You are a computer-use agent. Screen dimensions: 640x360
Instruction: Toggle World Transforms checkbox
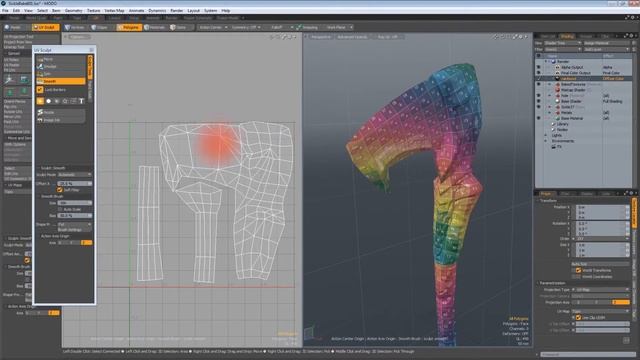click(578, 270)
